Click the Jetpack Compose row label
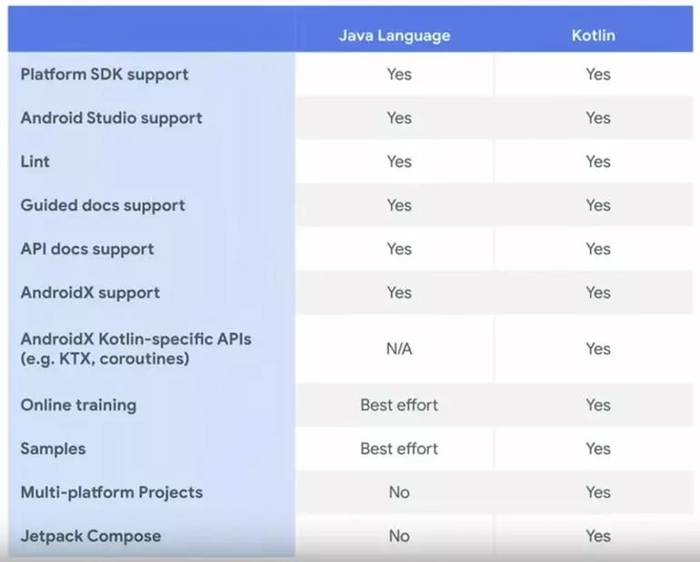Image resolution: width=700 pixels, height=562 pixels. click(91, 536)
